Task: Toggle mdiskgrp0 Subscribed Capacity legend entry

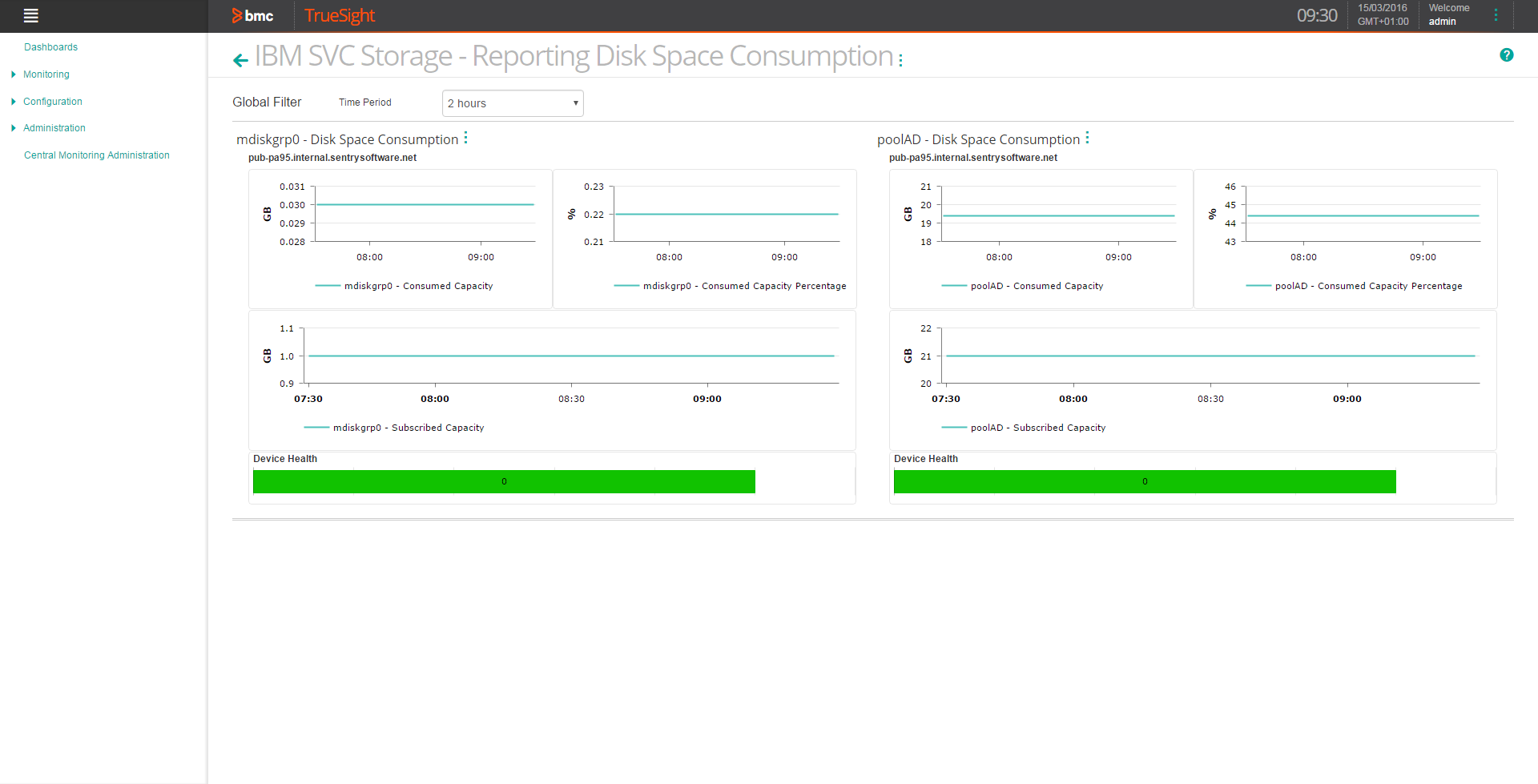Action: click(x=394, y=428)
